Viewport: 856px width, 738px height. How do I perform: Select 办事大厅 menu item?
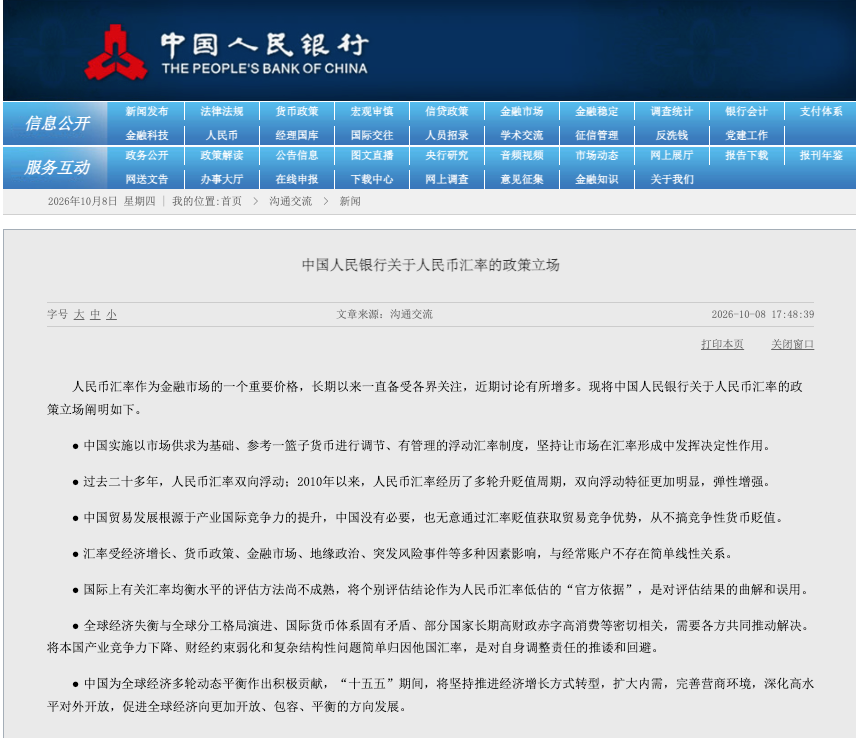point(222,179)
